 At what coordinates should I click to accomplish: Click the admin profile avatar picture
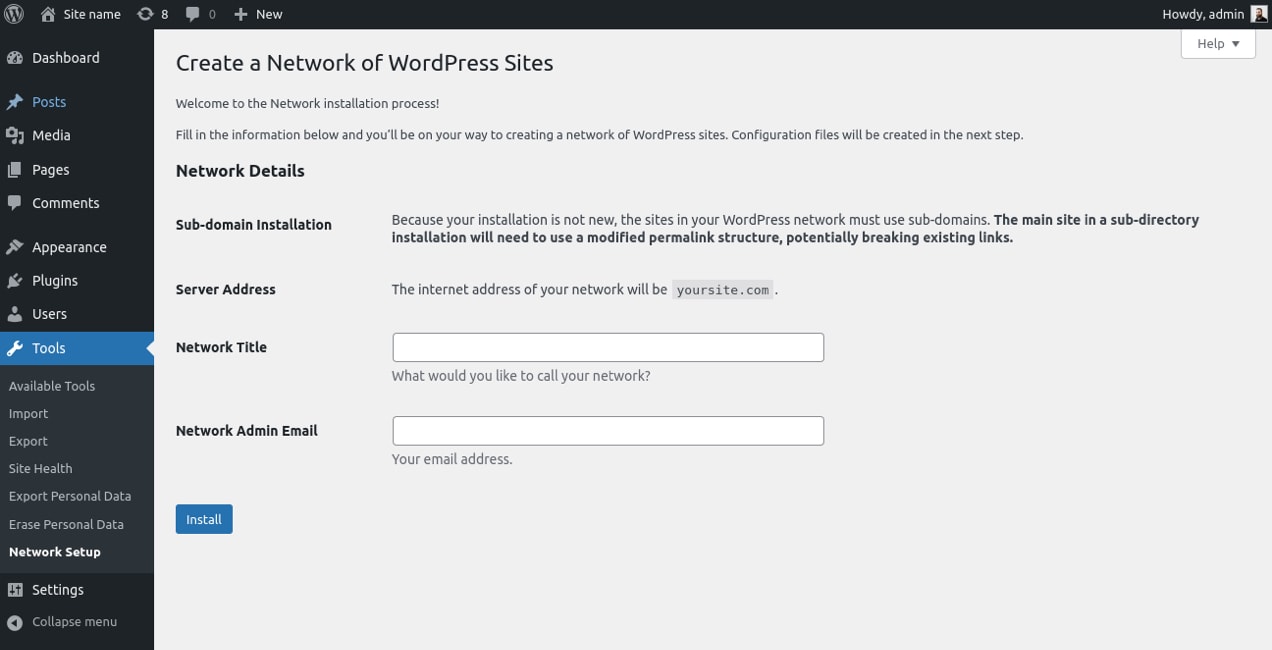point(1258,14)
